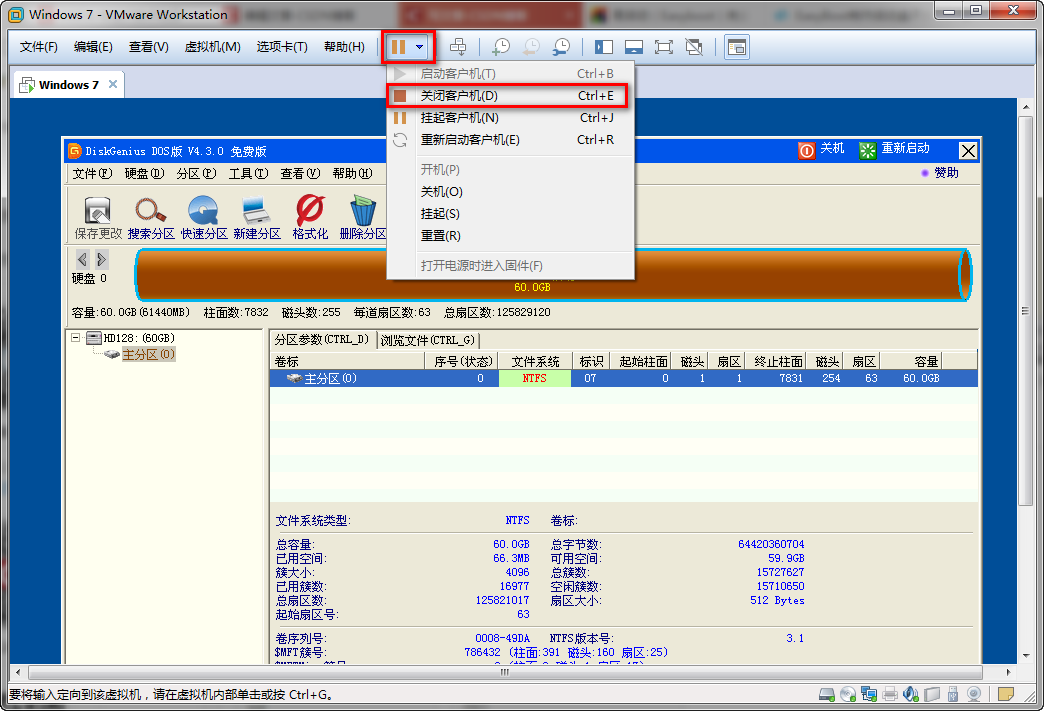The height and width of the screenshot is (711, 1044).
Task: Take a snapshot of the virtual machine
Action: (503, 46)
